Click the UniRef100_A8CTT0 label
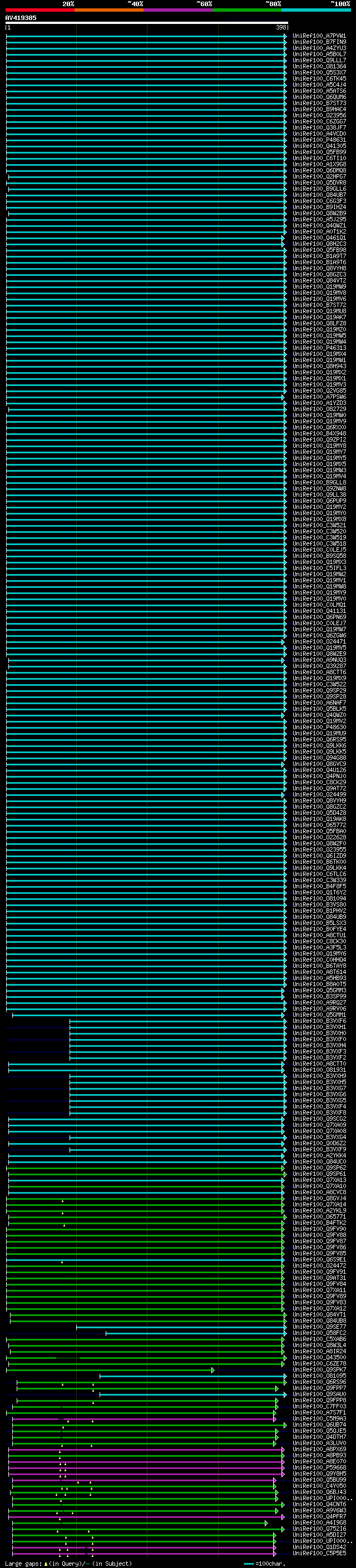 point(319,1064)
